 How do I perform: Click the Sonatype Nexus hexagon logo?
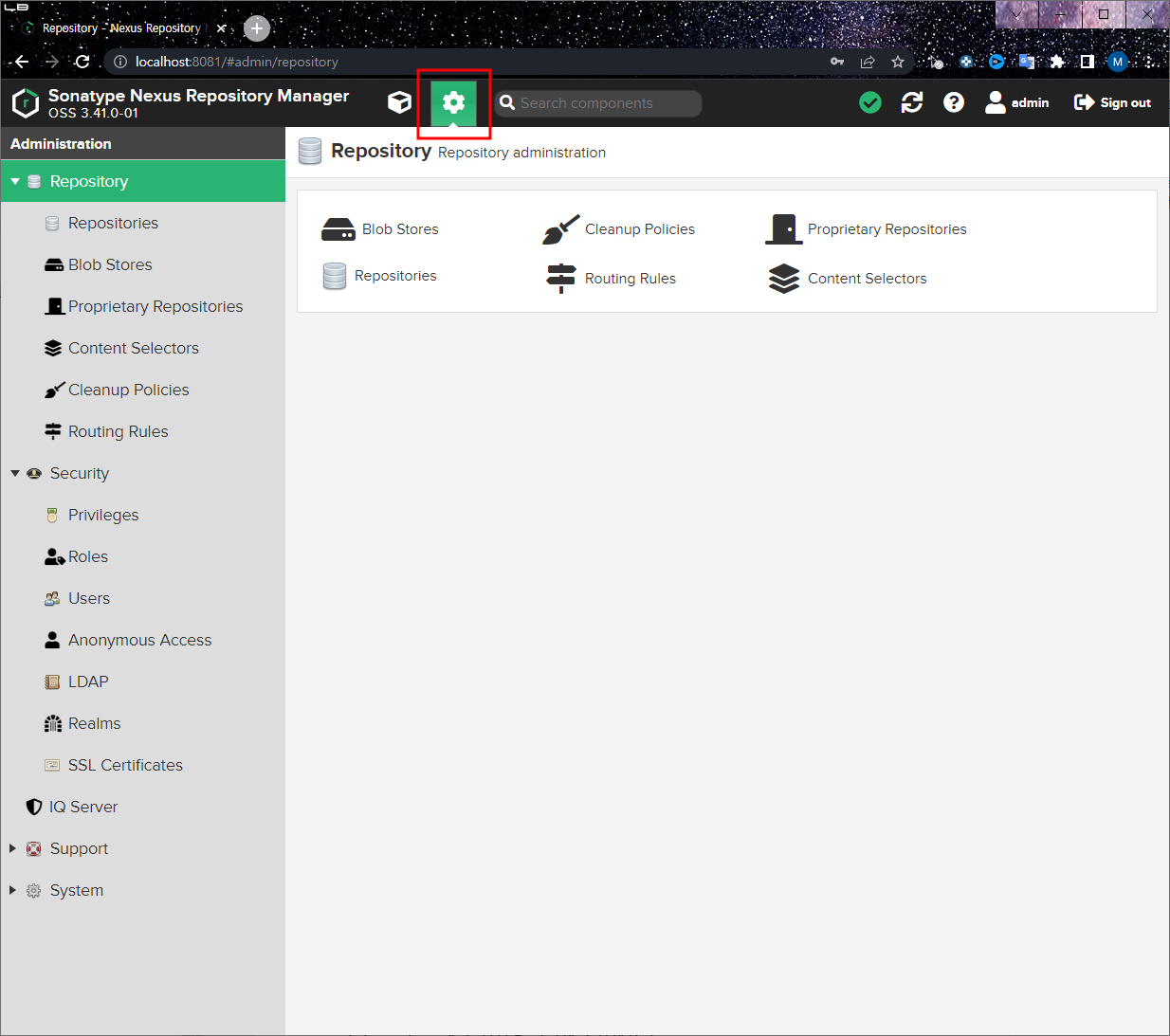pyautogui.click(x=26, y=102)
